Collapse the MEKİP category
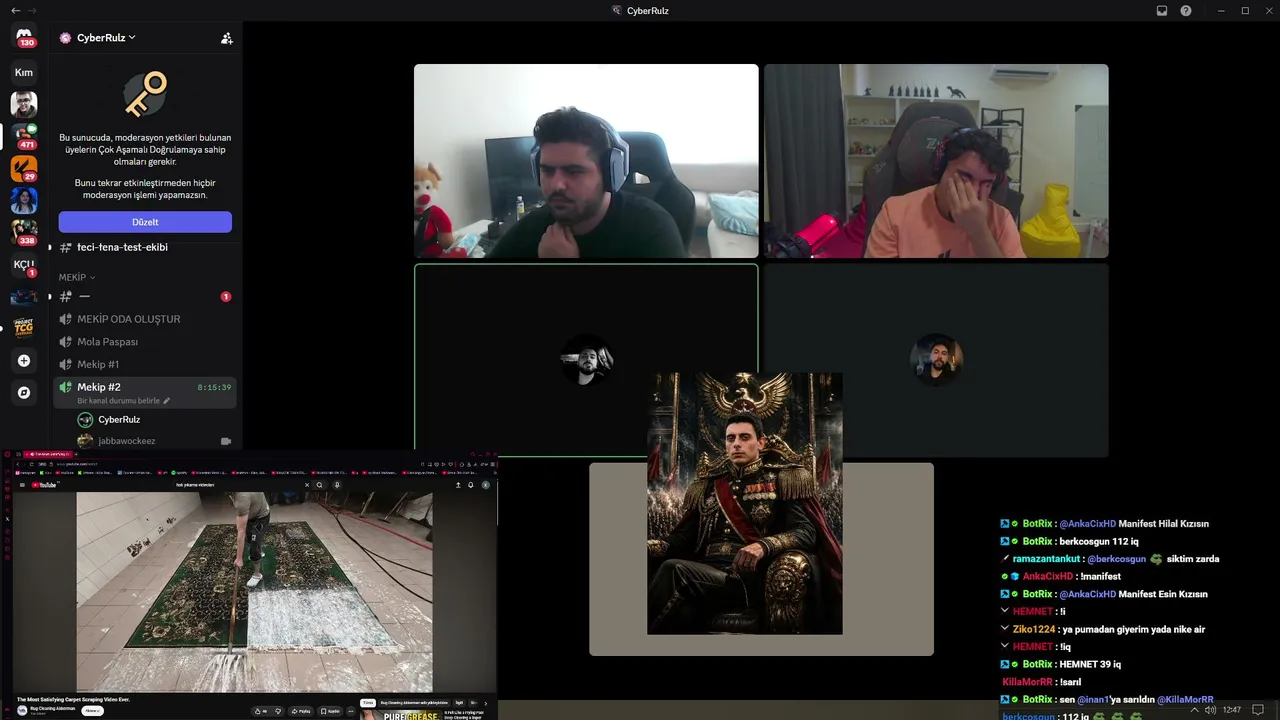The image size is (1280, 720). (77, 277)
